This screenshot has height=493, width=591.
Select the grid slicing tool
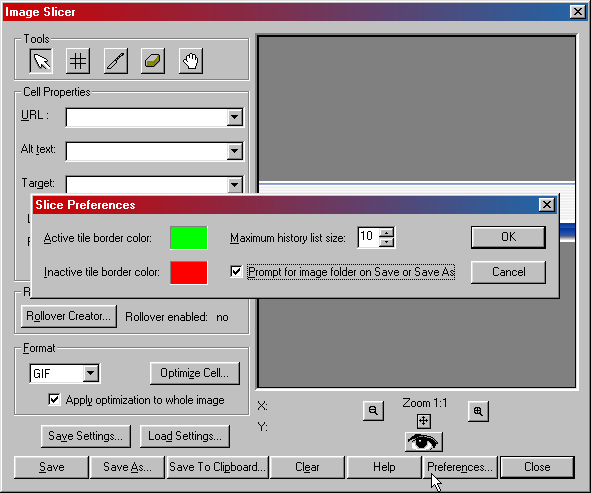78,61
